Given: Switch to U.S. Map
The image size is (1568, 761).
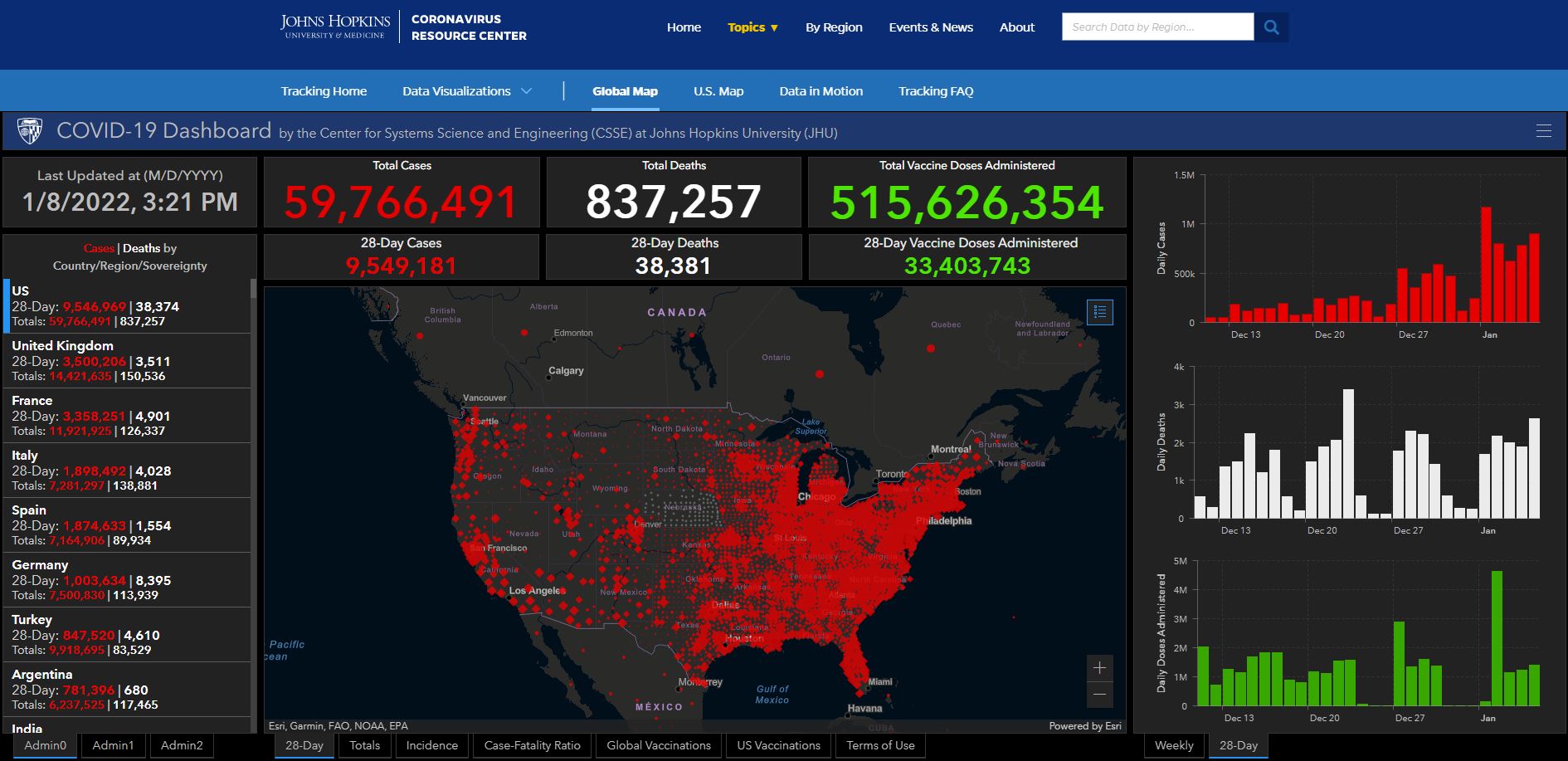Looking at the screenshot, I should pos(718,91).
